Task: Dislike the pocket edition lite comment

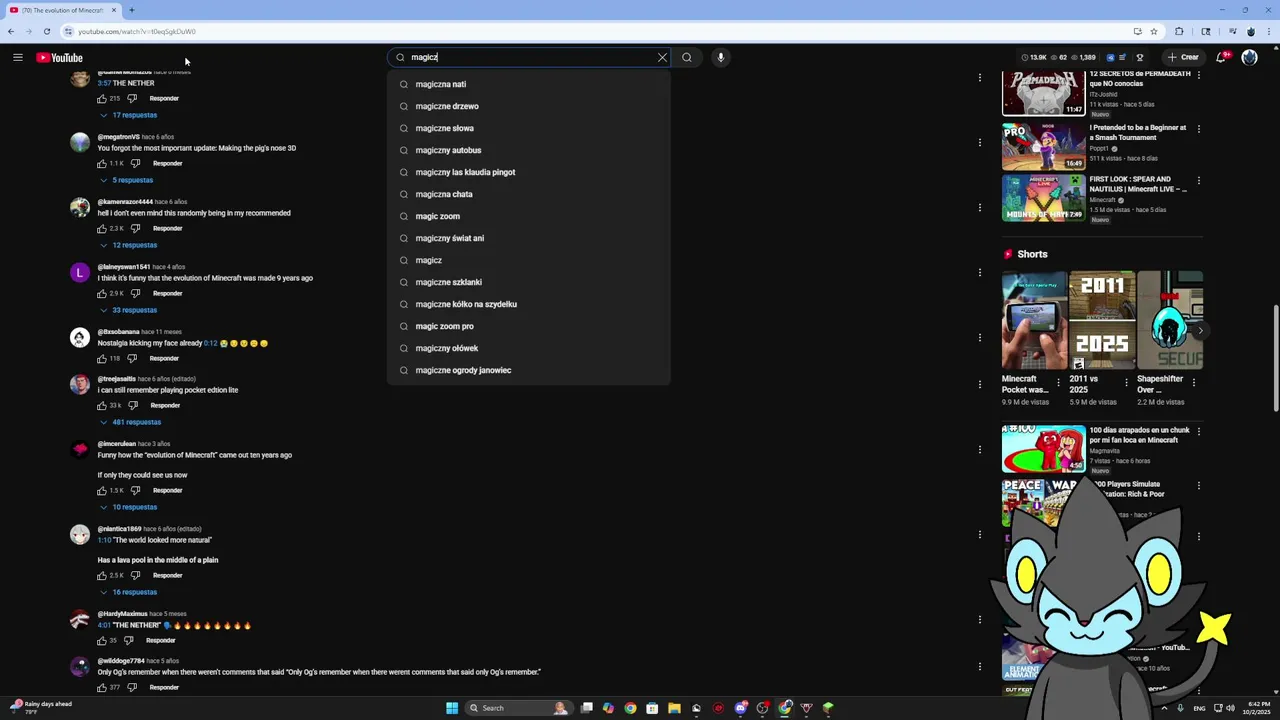Action: 133,405
